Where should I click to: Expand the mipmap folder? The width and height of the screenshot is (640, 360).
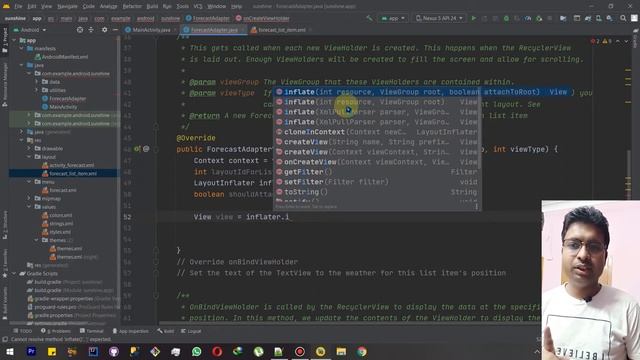[x=29, y=198]
